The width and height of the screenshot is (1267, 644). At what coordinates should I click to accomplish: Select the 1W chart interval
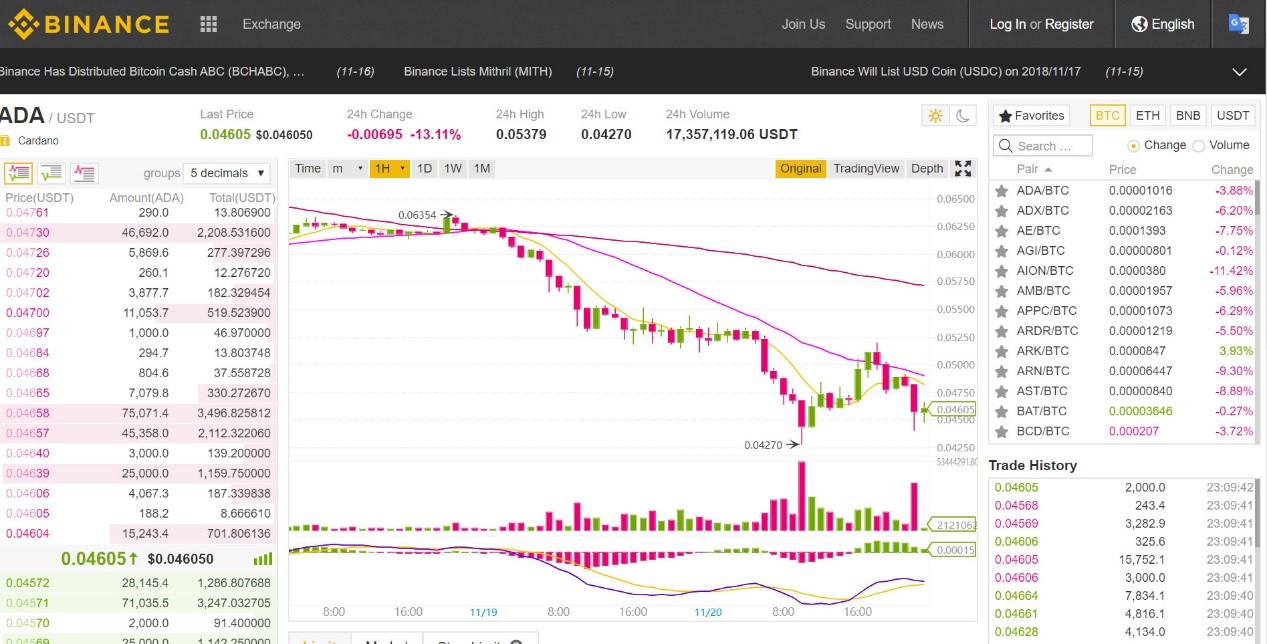click(x=453, y=169)
